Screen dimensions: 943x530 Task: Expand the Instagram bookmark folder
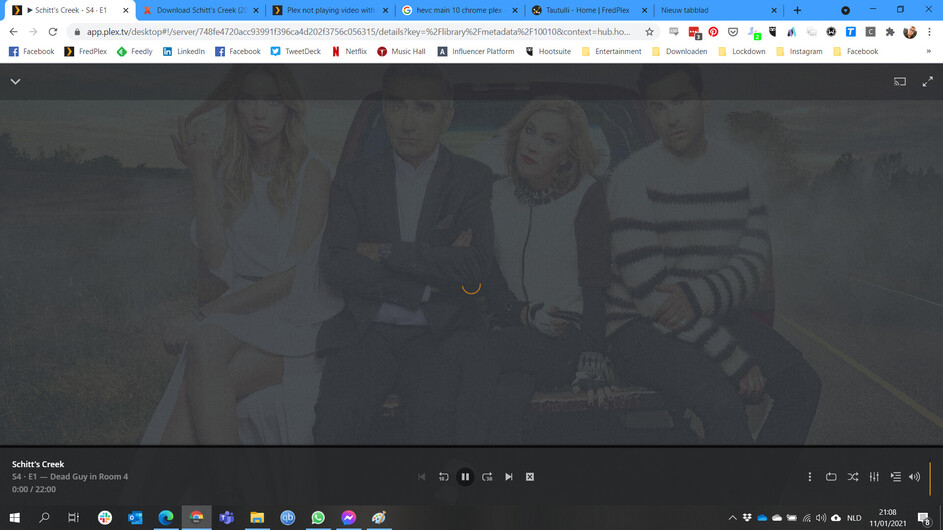799,52
